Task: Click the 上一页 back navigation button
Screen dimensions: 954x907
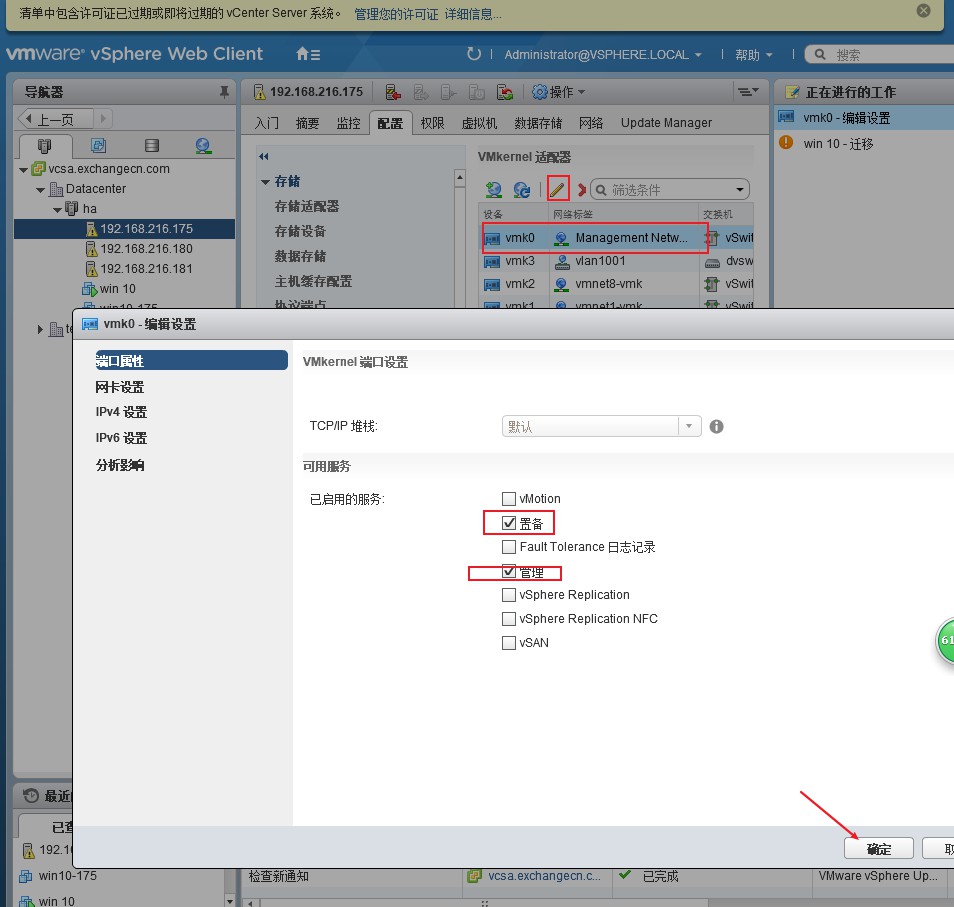Action: [55, 119]
